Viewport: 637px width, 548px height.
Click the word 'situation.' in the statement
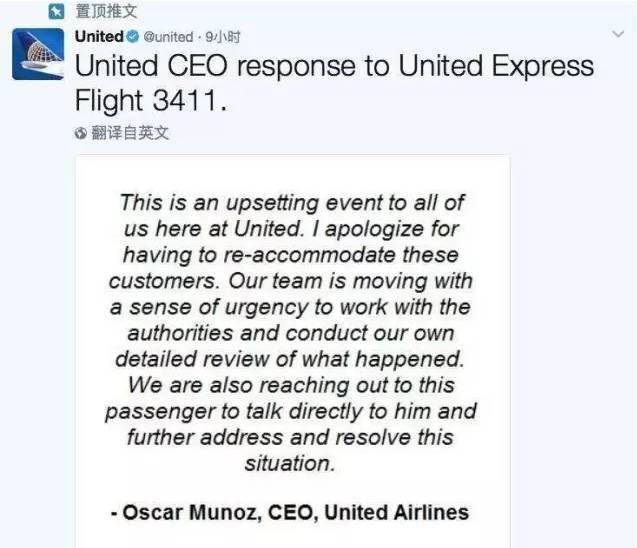pyautogui.click(x=290, y=464)
